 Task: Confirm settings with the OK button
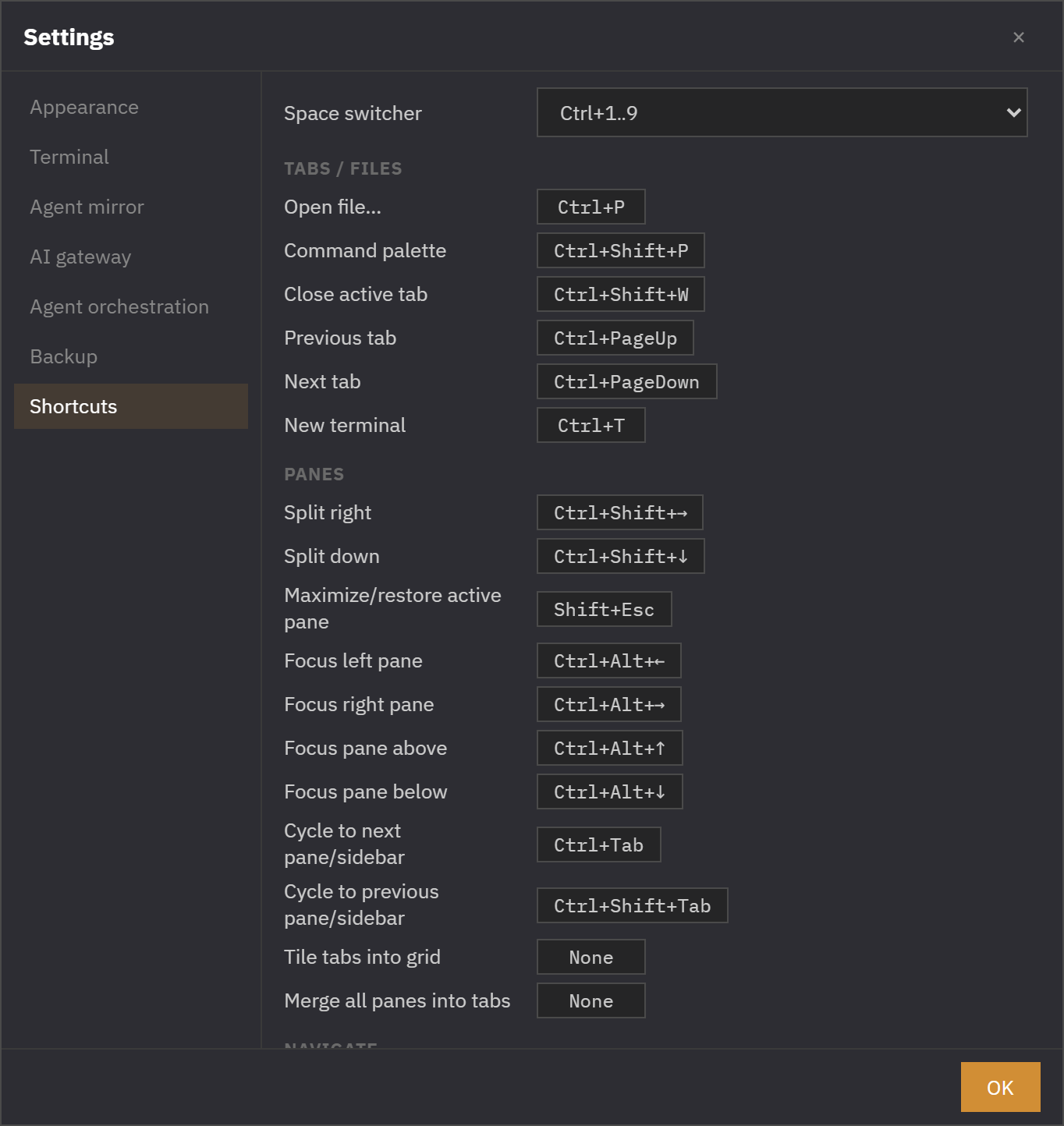tap(1000, 1087)
